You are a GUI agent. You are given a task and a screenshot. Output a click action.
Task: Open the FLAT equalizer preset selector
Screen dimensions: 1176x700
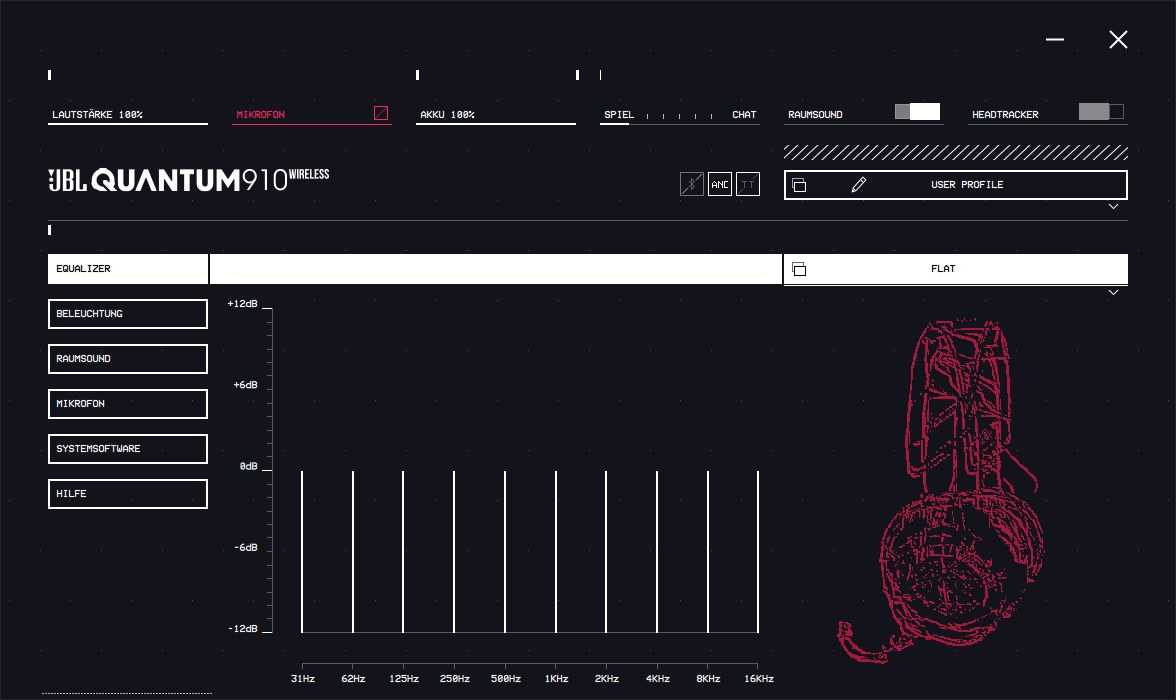point(942,269)
